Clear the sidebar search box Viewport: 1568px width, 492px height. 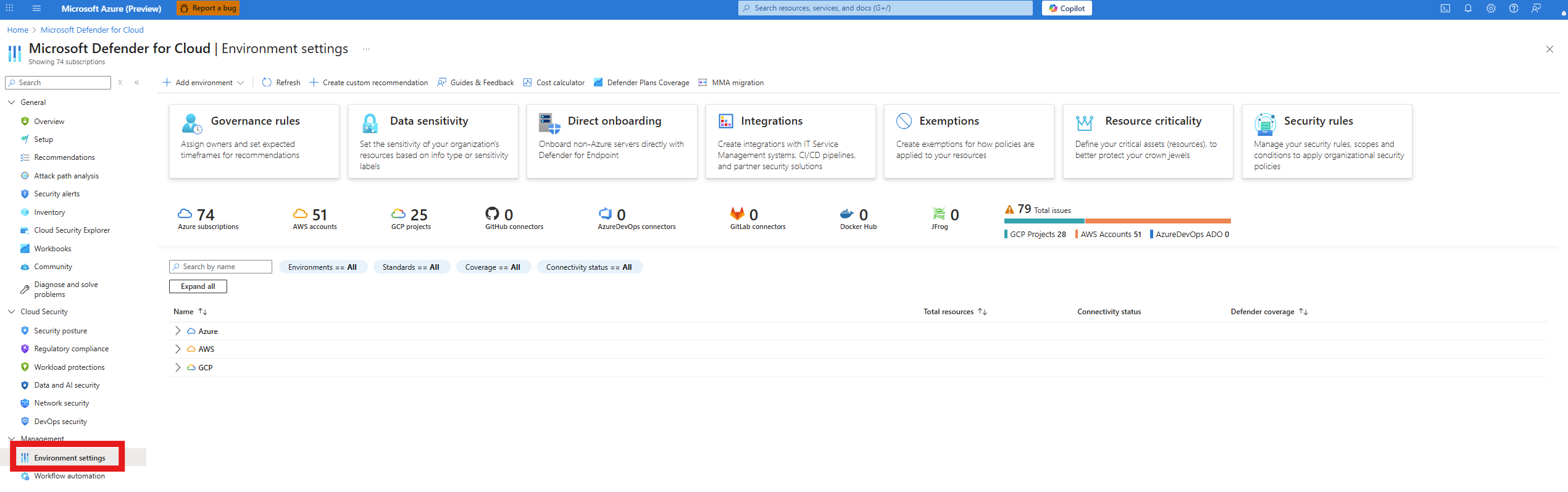pyautogui.click(x=120, y=83)
